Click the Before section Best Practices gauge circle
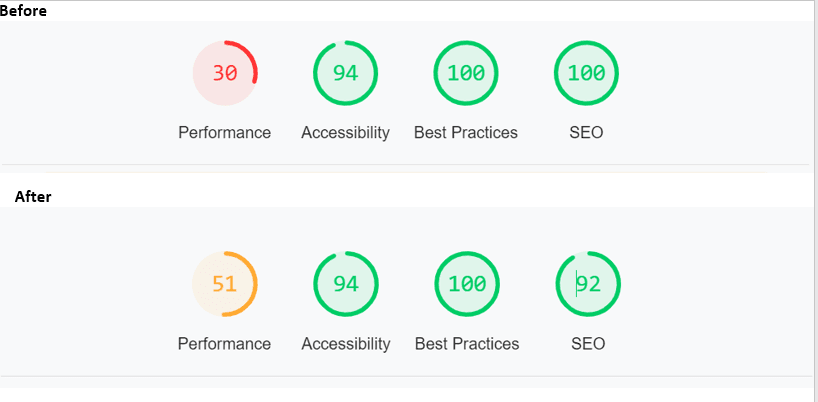This screenshot has height=402, width=818. [466, 73]
